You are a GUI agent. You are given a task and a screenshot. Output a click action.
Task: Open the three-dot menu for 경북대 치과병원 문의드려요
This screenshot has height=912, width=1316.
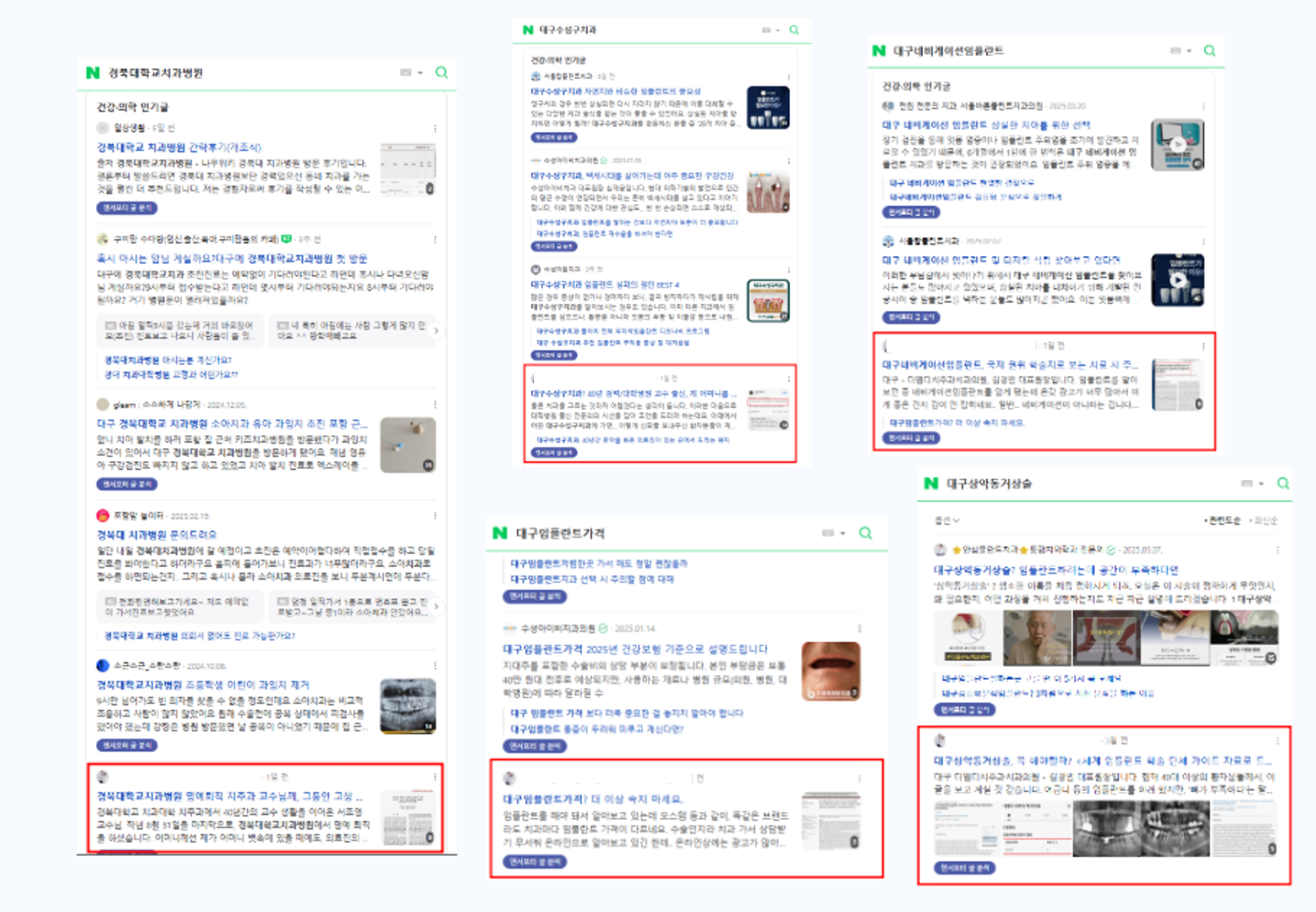click(435, 516)
